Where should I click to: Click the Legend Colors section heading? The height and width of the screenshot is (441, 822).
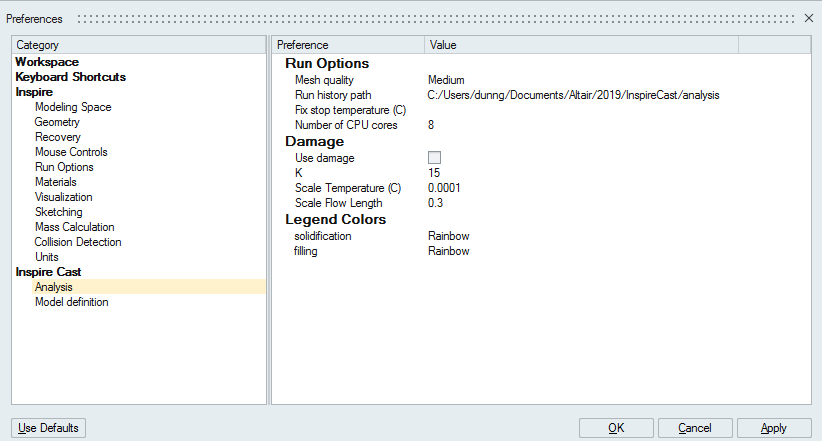pos(336,220)
